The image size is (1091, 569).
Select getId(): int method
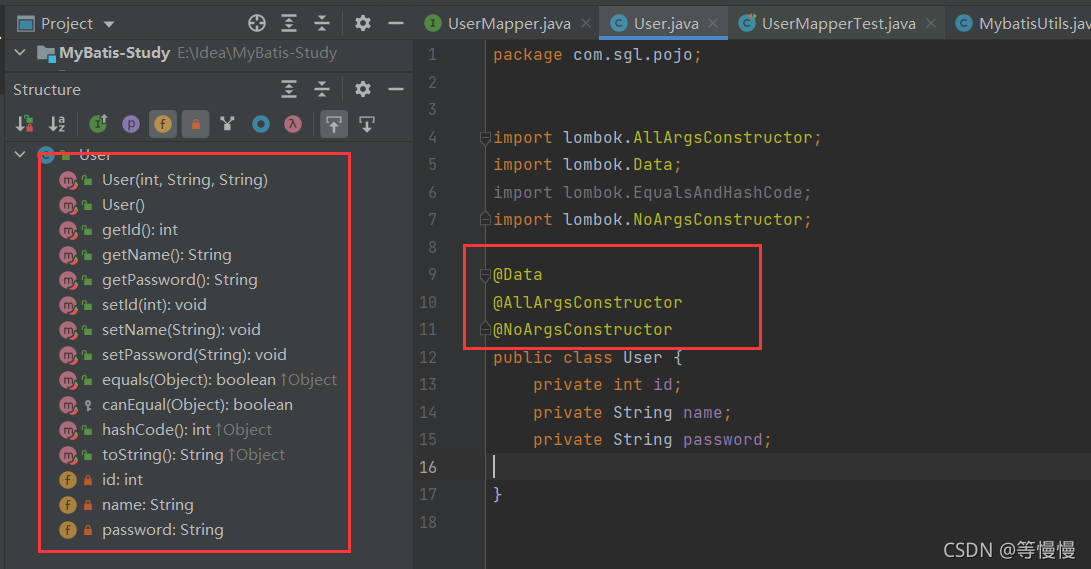[x=140, y=230]
